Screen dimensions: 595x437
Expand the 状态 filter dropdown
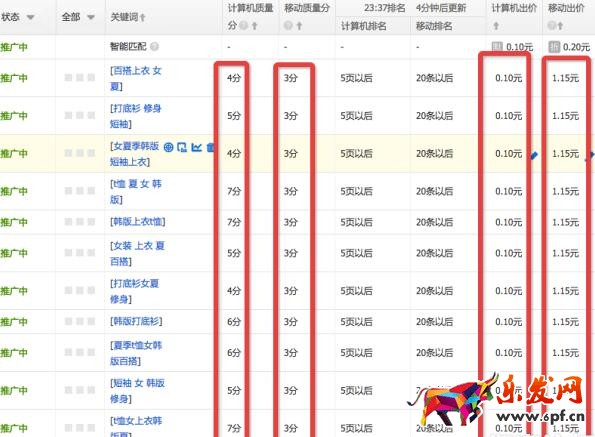click(30, 17)
